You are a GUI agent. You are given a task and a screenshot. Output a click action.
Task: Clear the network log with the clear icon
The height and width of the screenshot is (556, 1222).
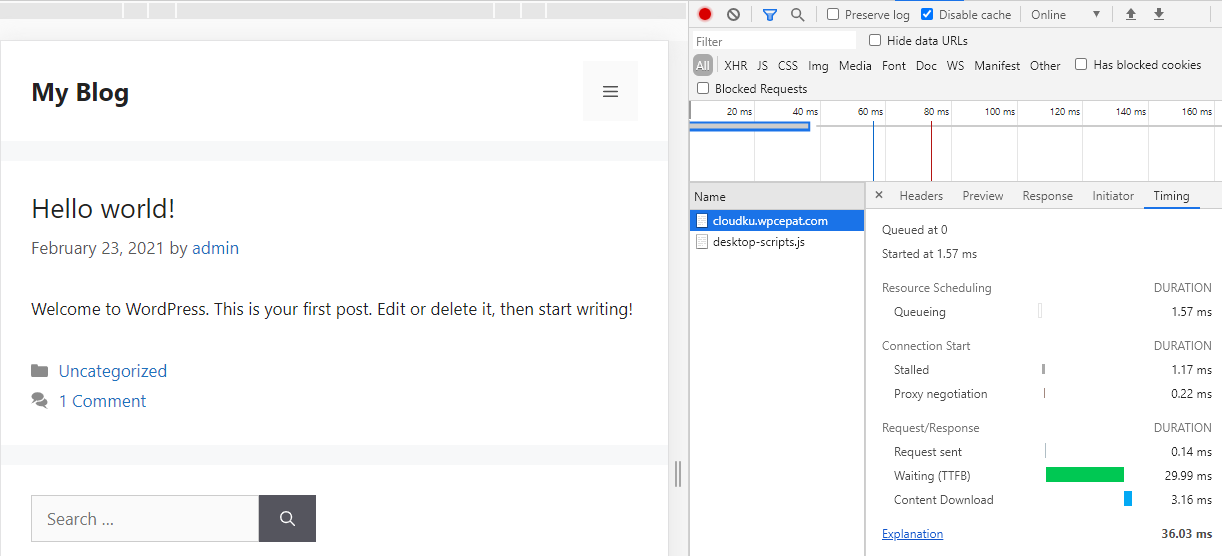coord(733,15)
